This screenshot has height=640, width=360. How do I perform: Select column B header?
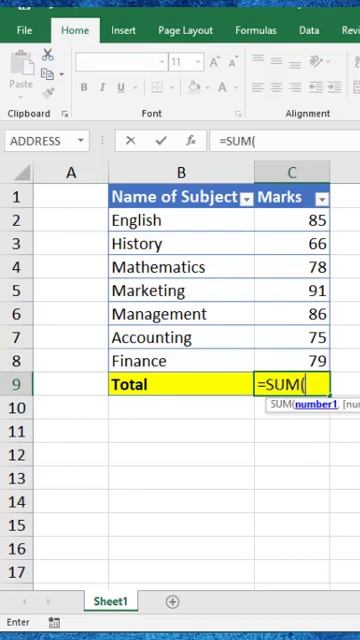point(181,173)
